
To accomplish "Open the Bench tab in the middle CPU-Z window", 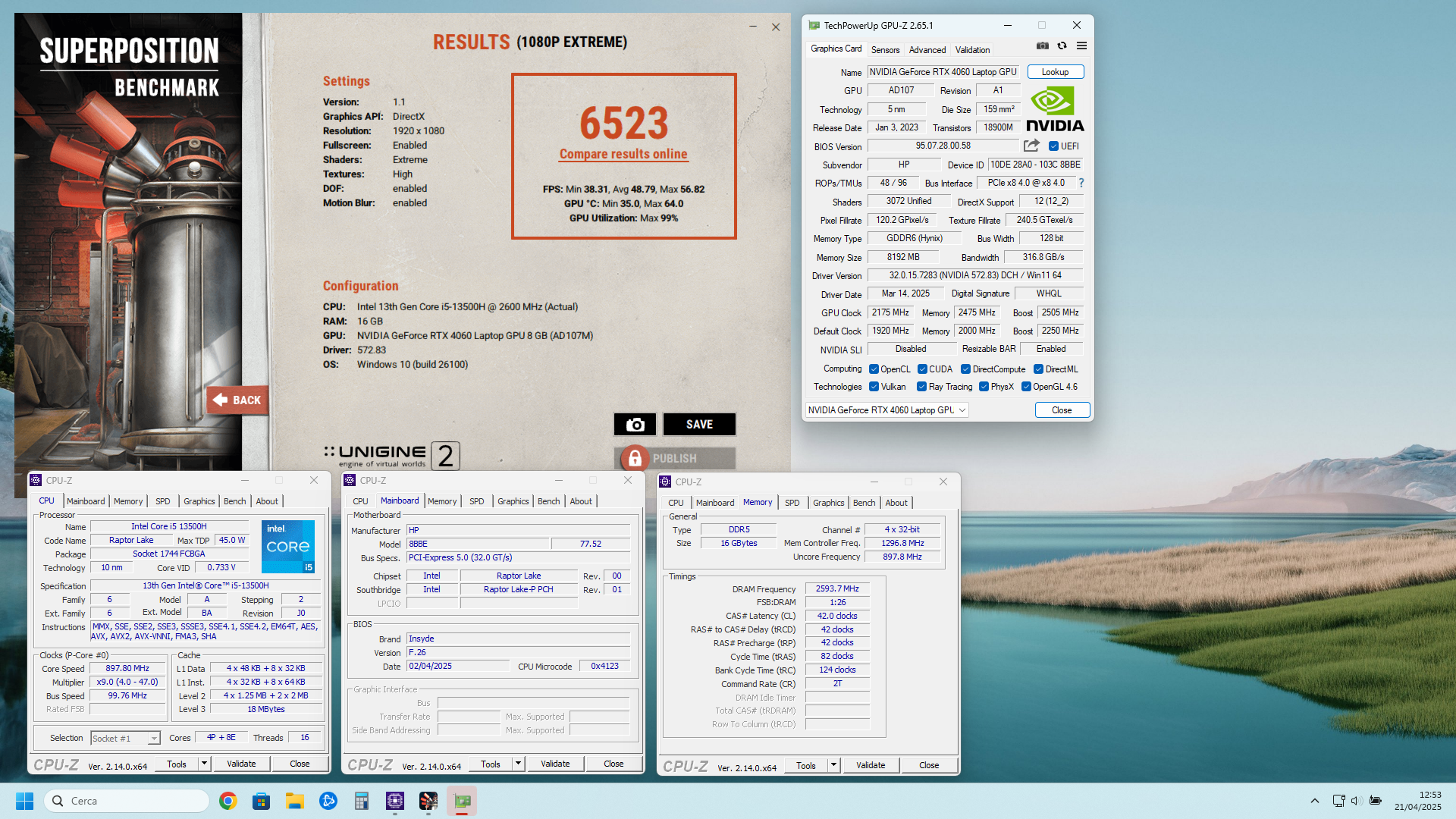I will 548,501.
